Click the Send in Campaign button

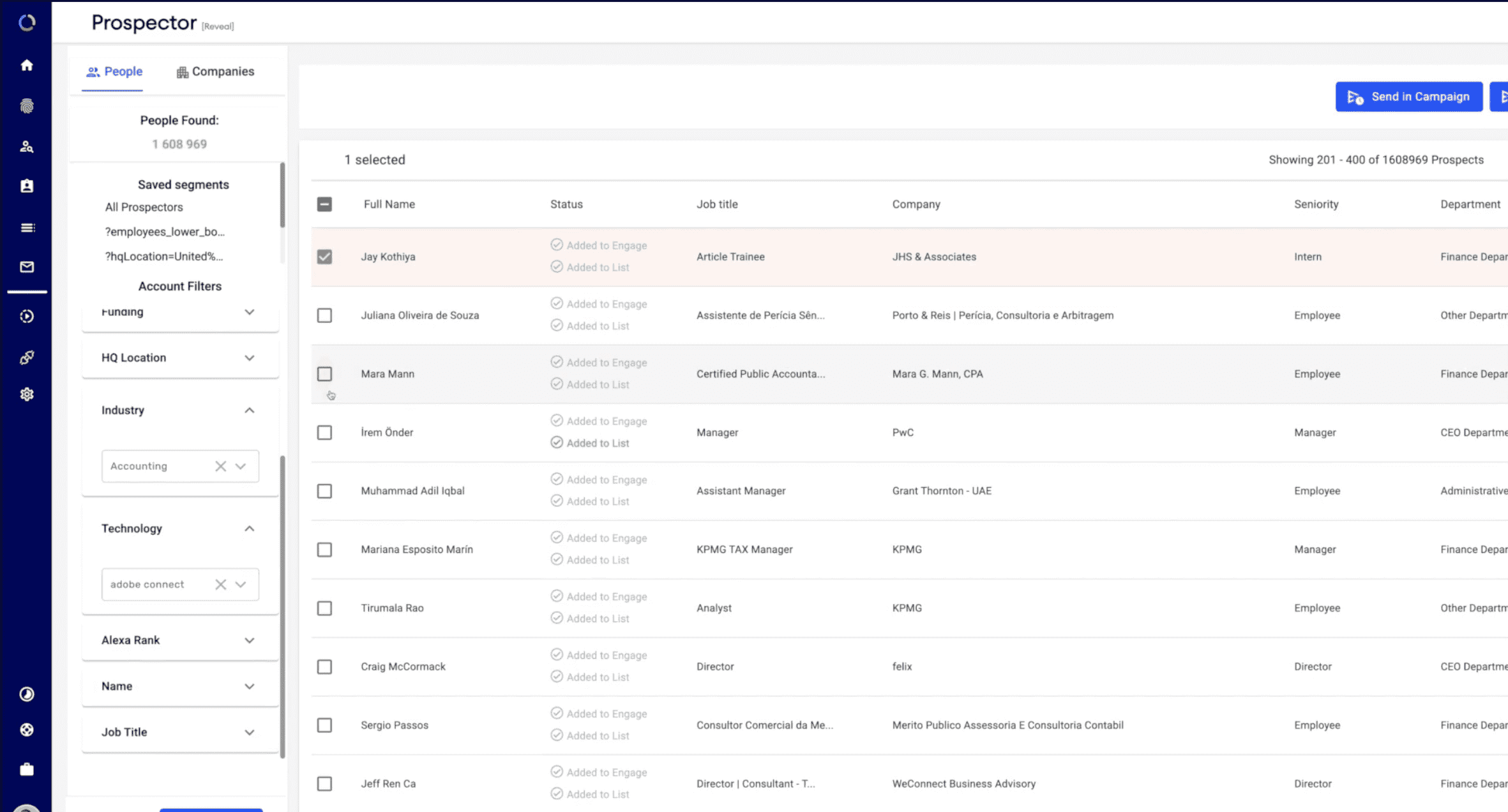[1408, 97]
